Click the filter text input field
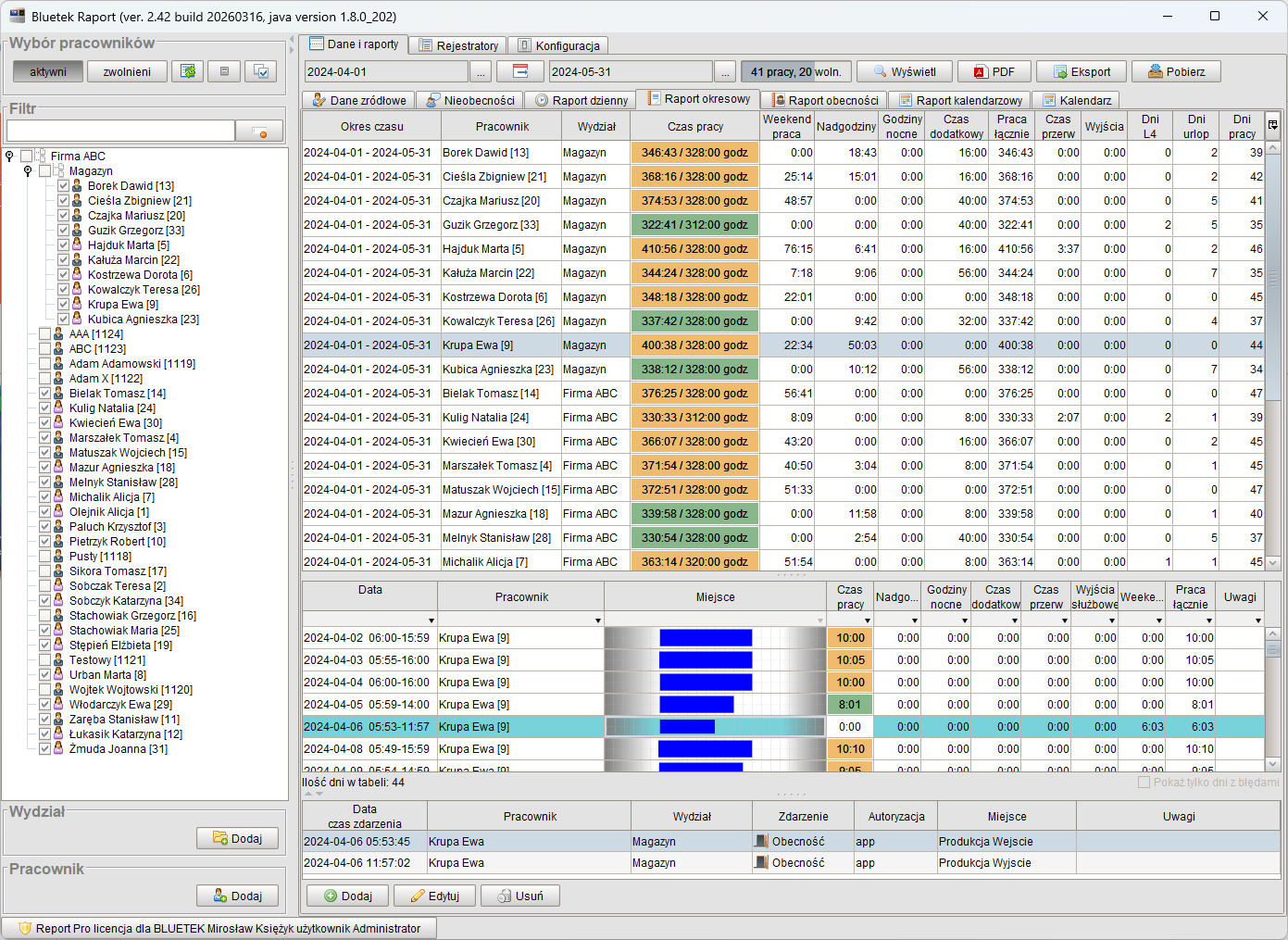The image size is (1288, 940). tap(120, 132)
